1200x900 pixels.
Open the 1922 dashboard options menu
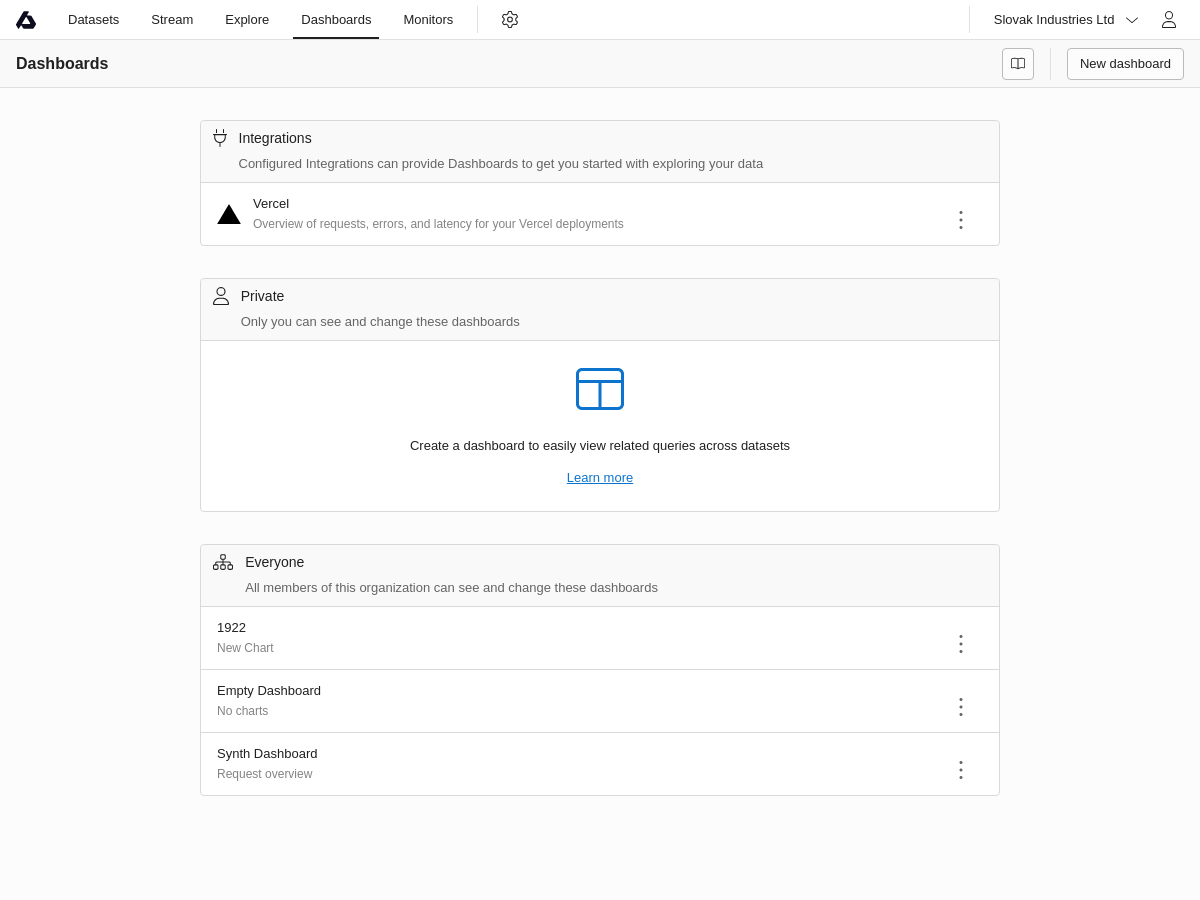click(961, 644)
